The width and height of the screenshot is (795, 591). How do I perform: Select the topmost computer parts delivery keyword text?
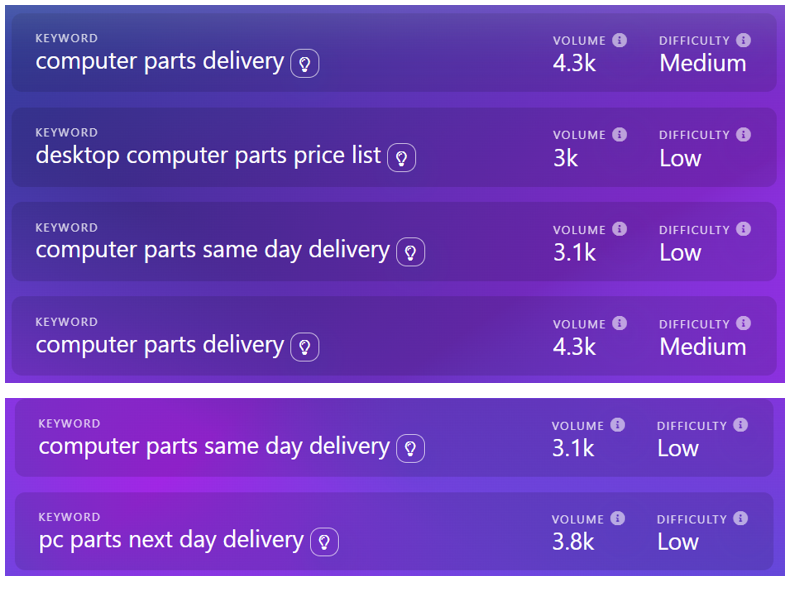(159, 61)
